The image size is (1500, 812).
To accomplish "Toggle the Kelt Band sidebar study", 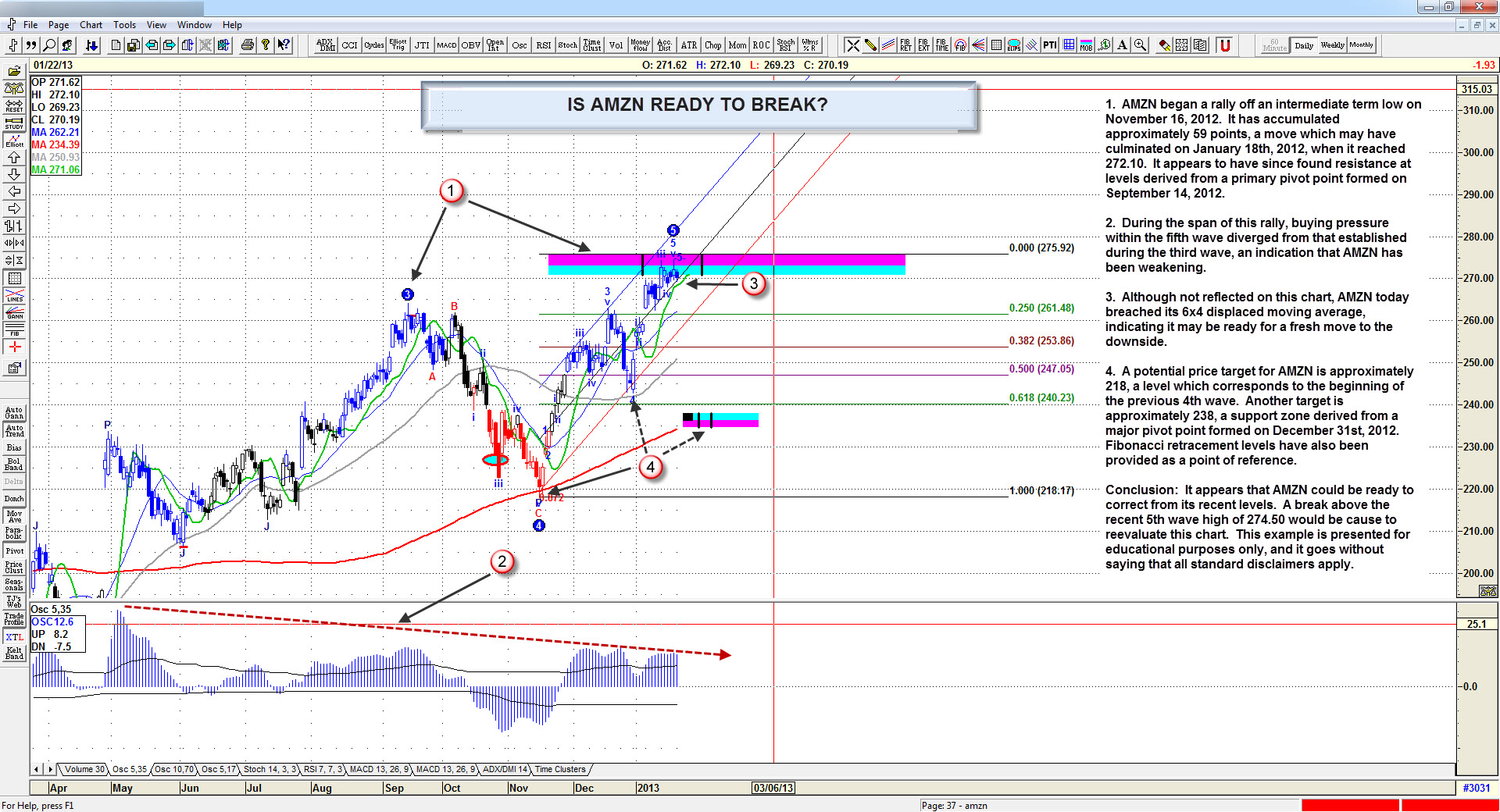I will click(14, 654).
